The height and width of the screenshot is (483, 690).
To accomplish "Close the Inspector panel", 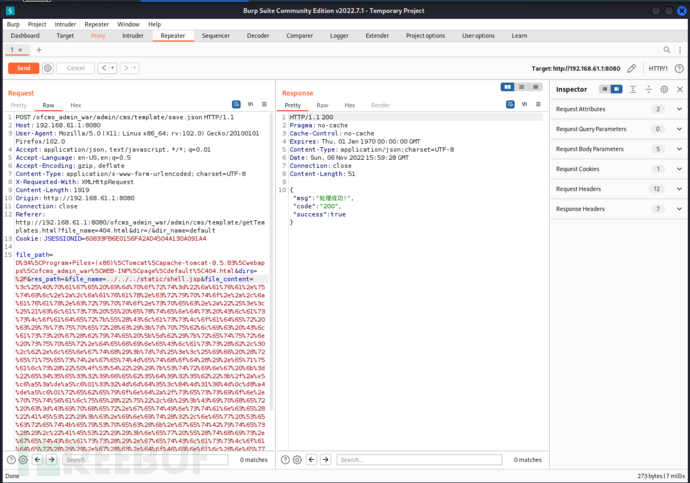I will [x=678, y=89].
